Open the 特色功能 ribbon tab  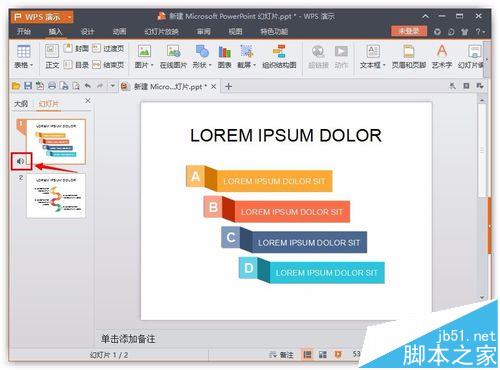pos(274,32)
